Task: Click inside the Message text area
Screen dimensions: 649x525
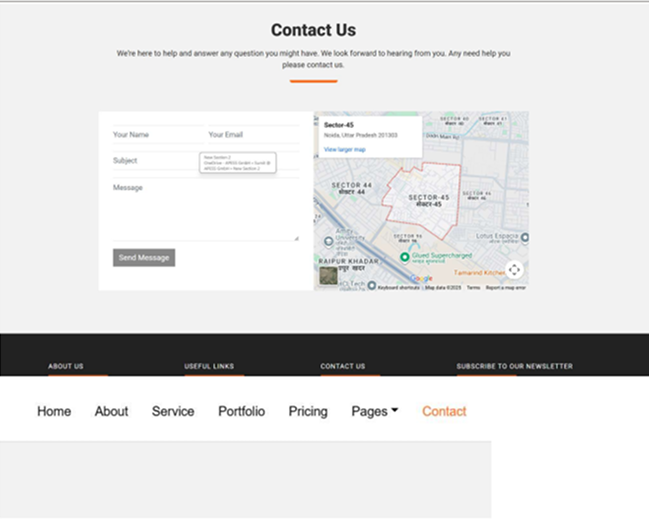Action: (205, 210)
